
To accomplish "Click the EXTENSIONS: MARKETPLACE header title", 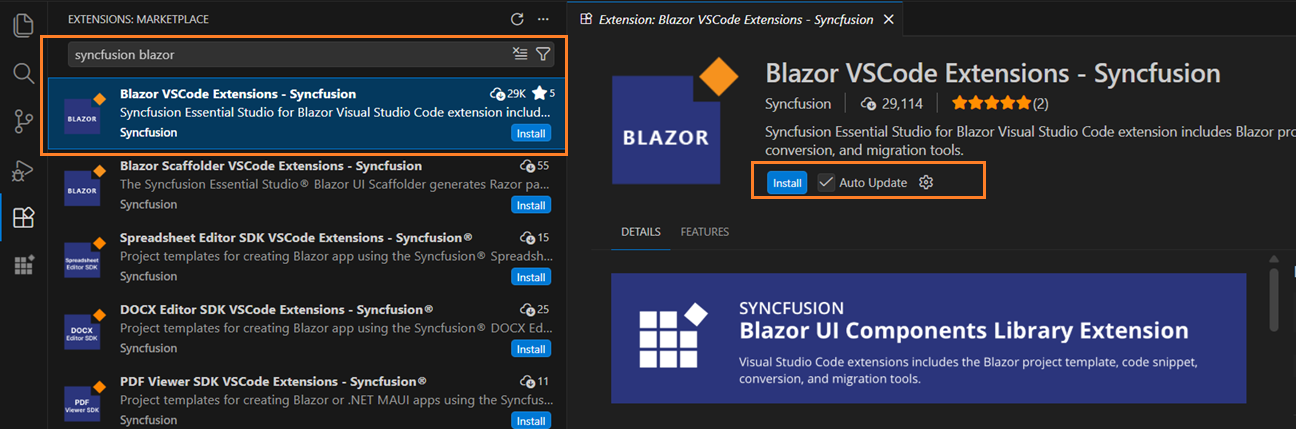I will pyautogui.click(x=138, y=19).
